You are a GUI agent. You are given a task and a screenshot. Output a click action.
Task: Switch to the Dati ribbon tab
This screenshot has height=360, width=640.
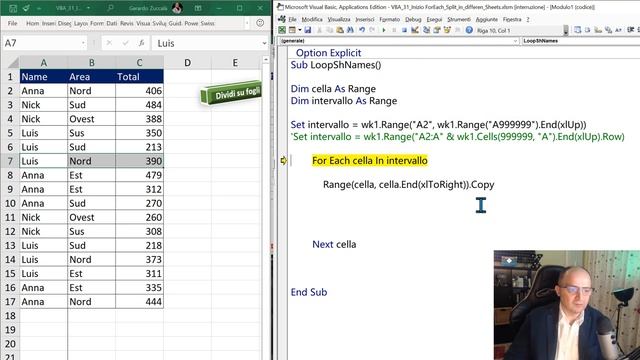pos(112,23)
